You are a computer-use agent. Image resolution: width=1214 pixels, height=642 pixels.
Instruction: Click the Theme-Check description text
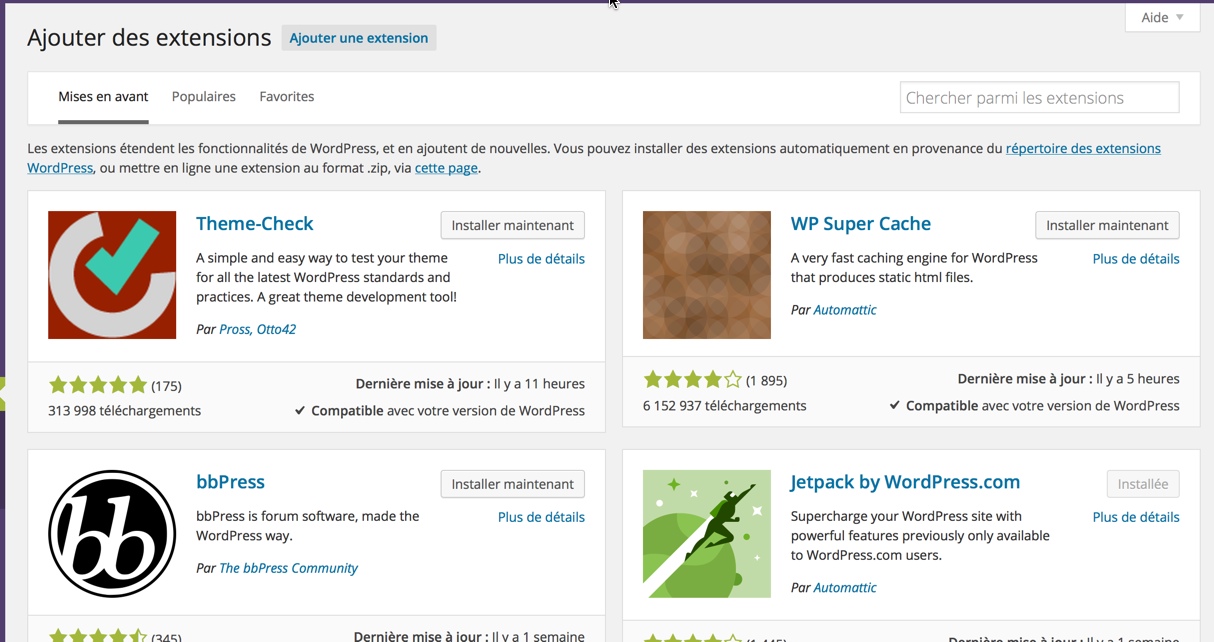(327, 277)
